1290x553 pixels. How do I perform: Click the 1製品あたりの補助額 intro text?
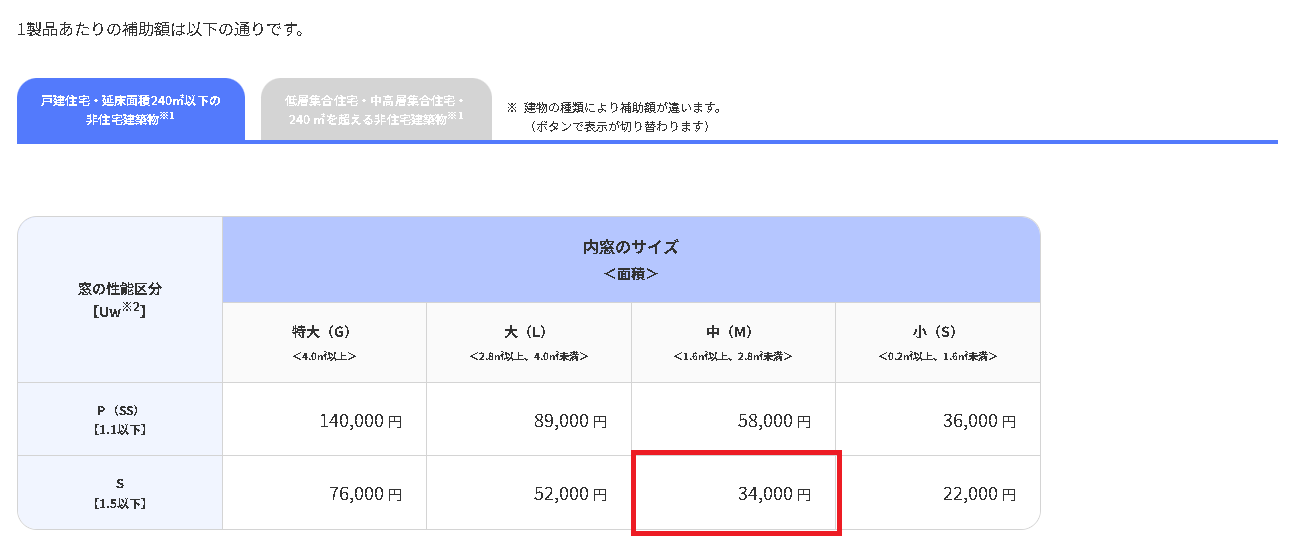coord(161,29)
